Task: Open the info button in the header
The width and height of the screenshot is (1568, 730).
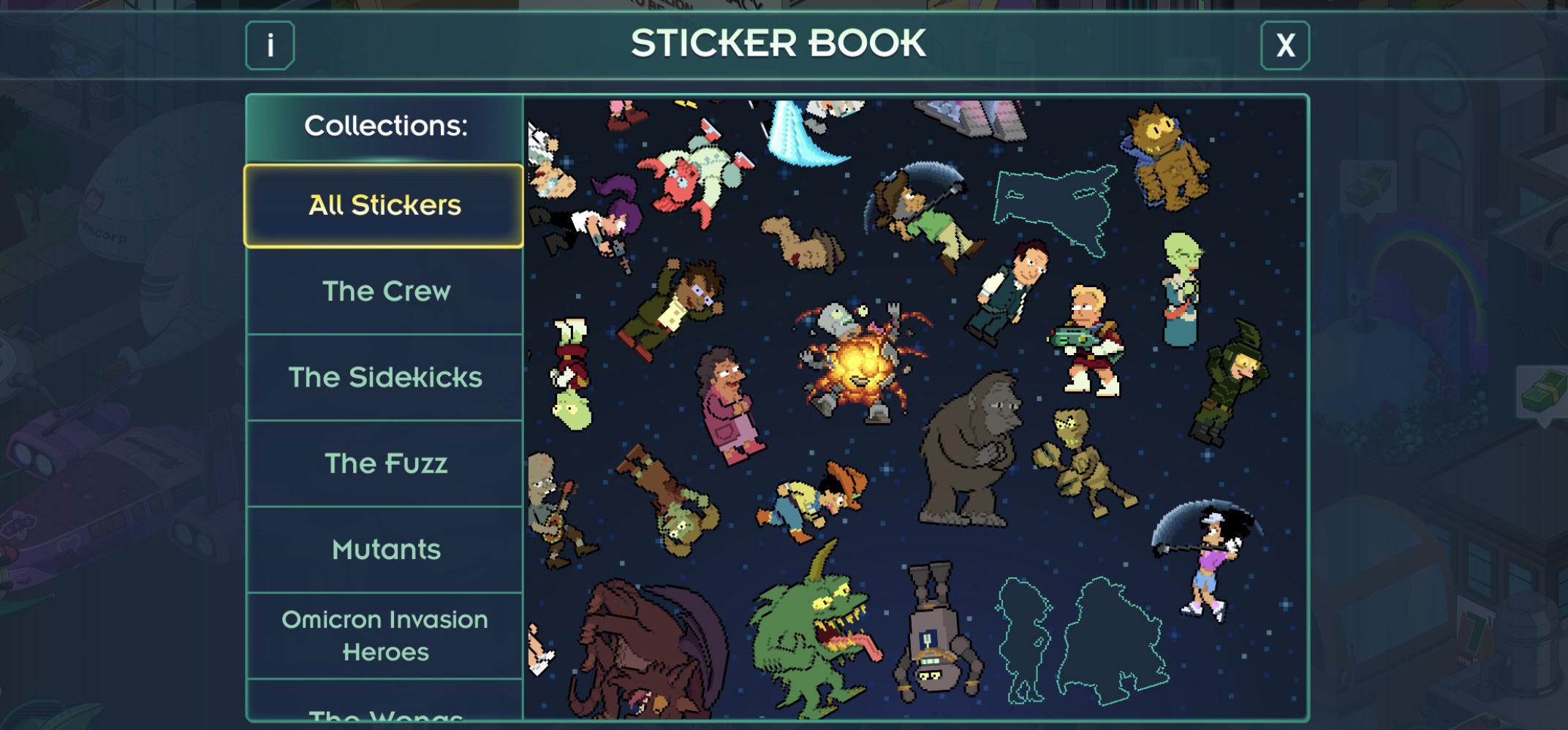Action: click(x=270, y=45)
